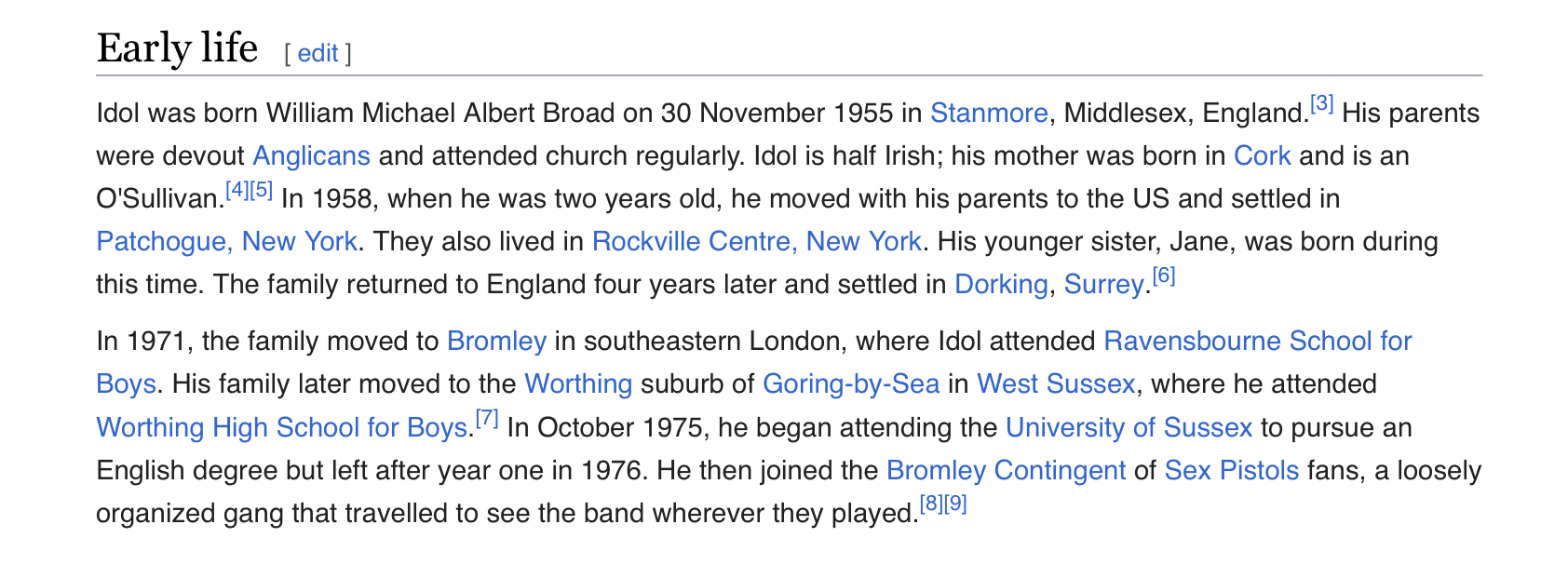Go to the Bromley article

coord(496,342)
